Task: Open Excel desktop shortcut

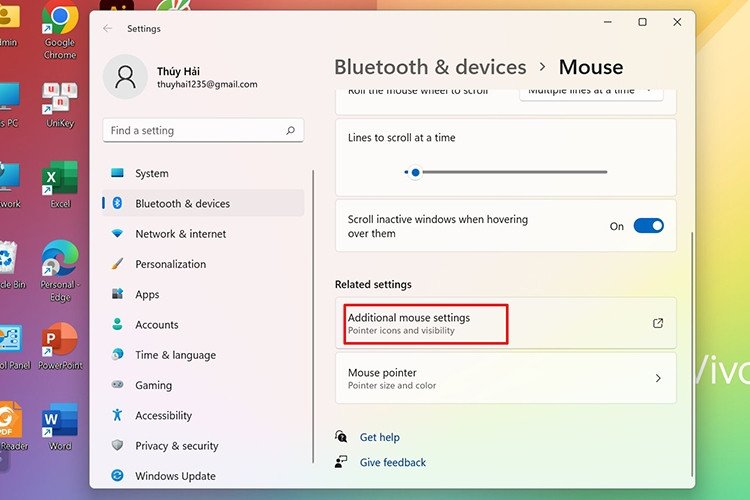Action: (x=60, y=184)
